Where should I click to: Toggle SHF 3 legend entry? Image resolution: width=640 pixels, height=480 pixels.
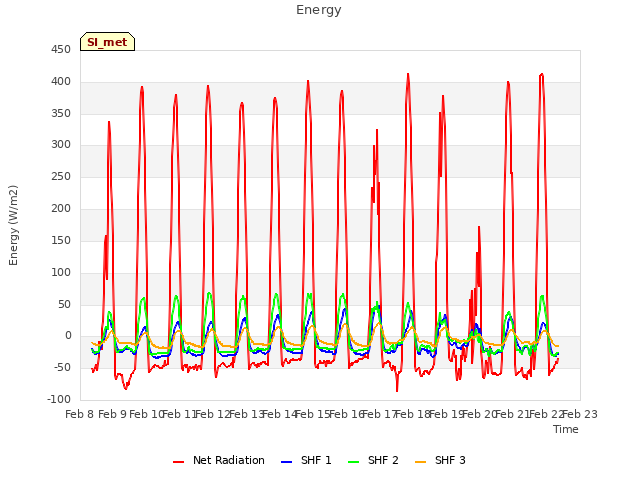coord(440,460)
